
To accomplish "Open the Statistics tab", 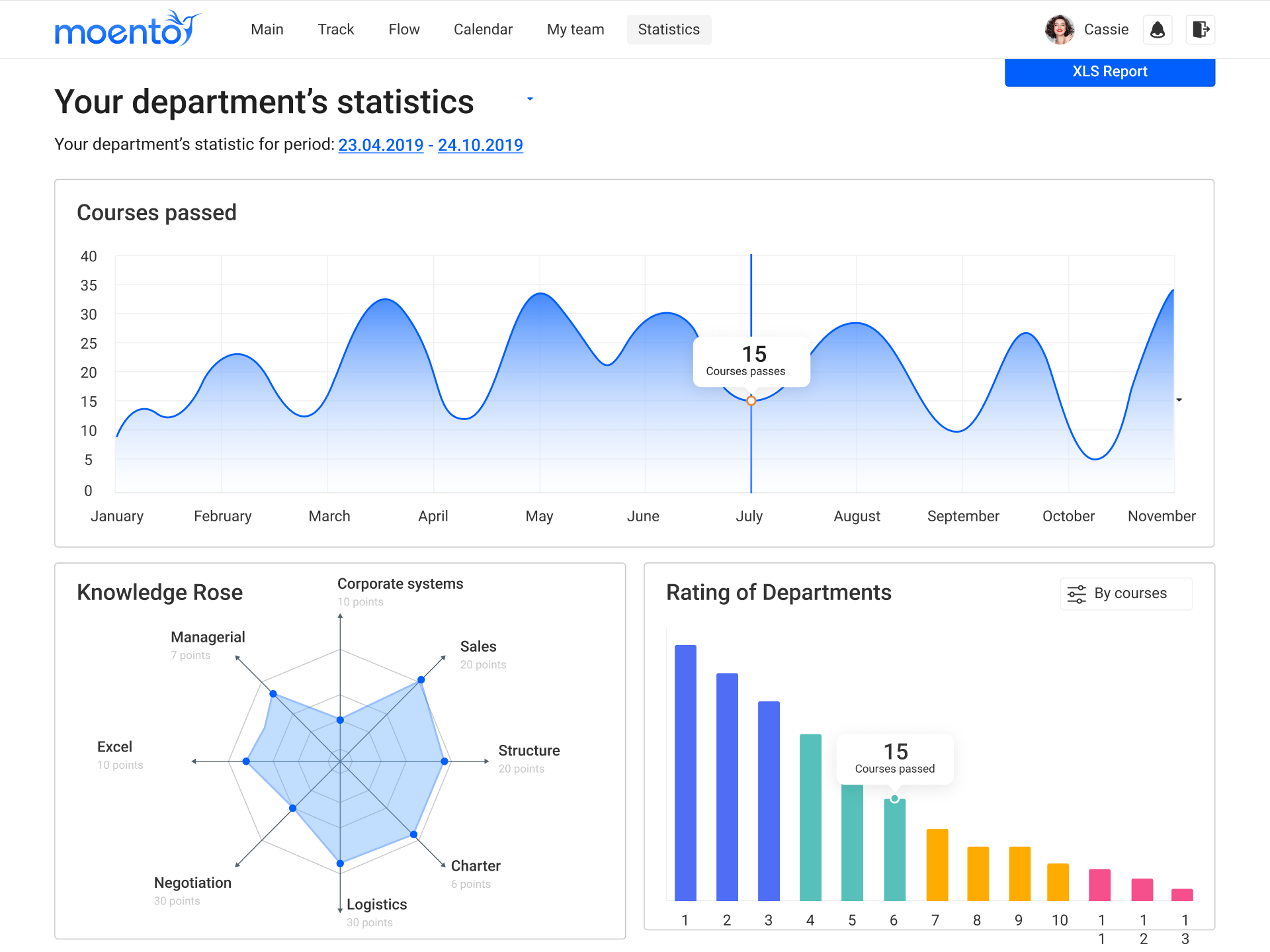I will click(x=669, y=30).
